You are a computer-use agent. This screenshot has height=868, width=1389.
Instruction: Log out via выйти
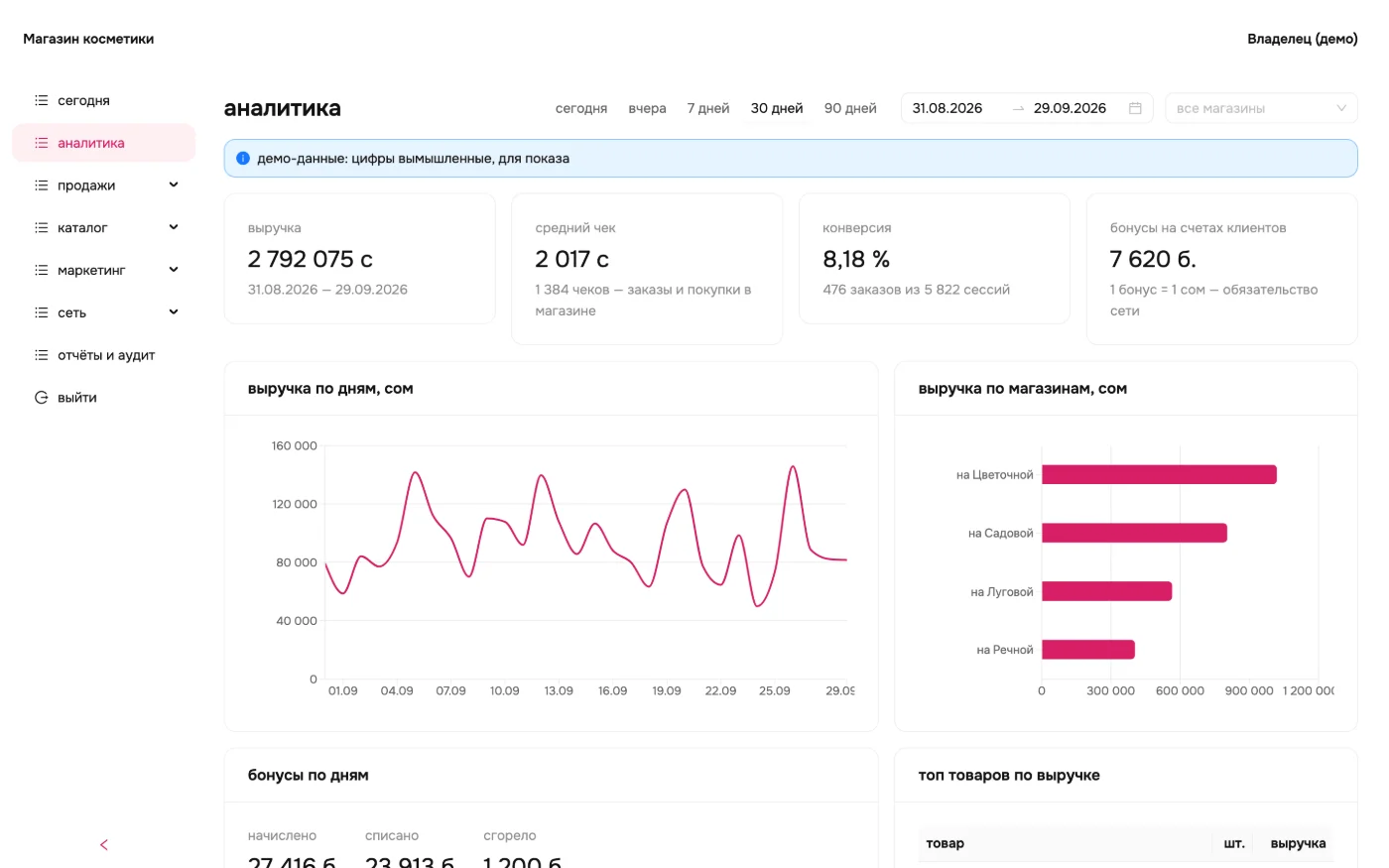click(x=104, y=398)
